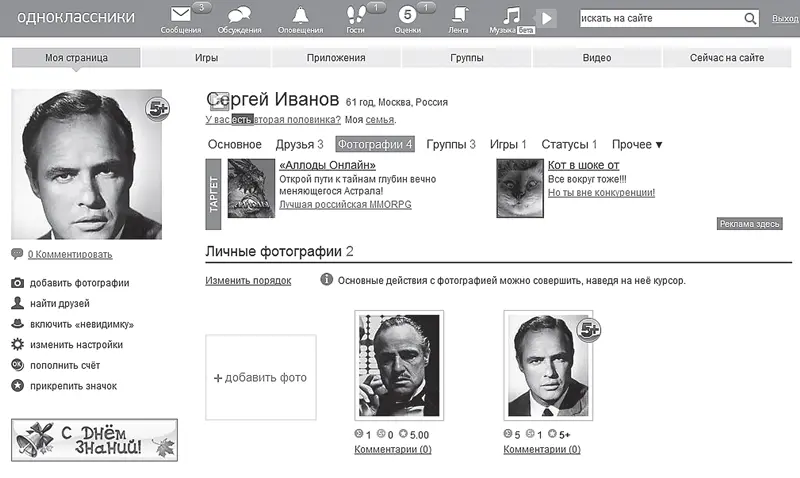Click the cat ad thumbnail
The height and width of the screenshot is (478, 800).
520,188
